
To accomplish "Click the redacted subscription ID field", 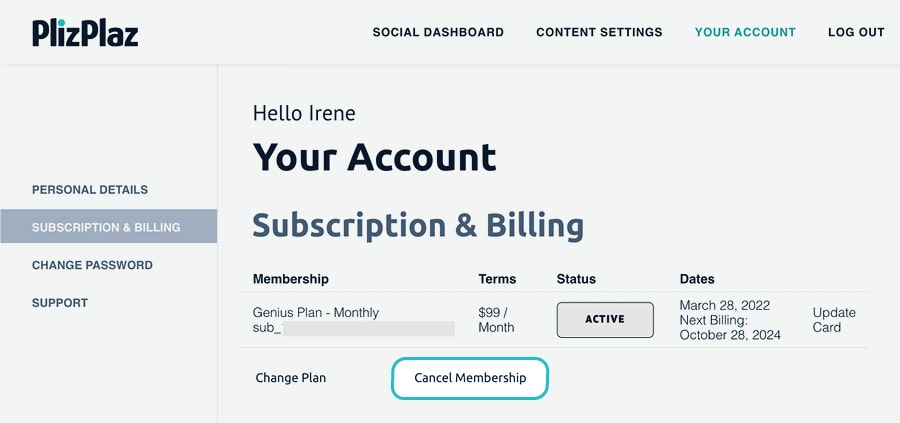I will click(x=368, y=328).
